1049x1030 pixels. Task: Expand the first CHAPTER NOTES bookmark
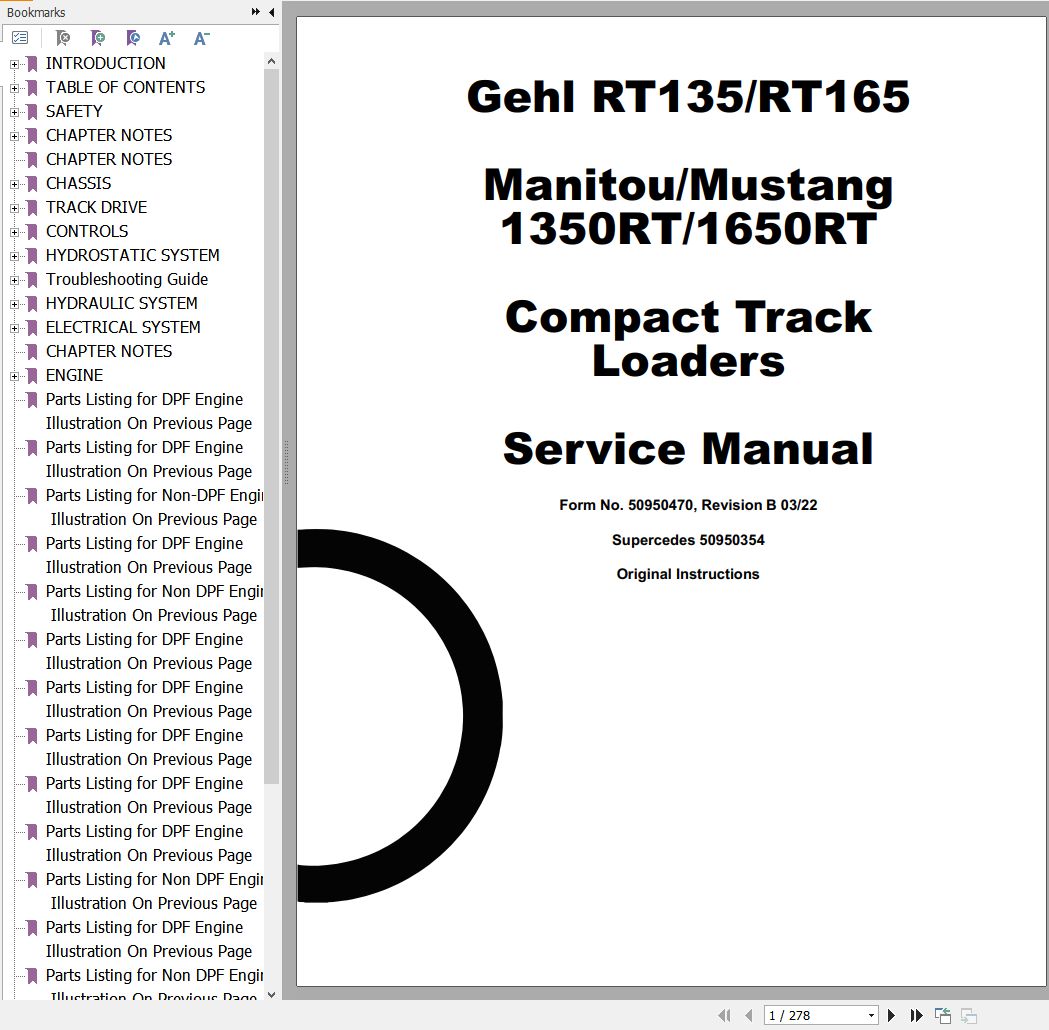coord(14,136)
